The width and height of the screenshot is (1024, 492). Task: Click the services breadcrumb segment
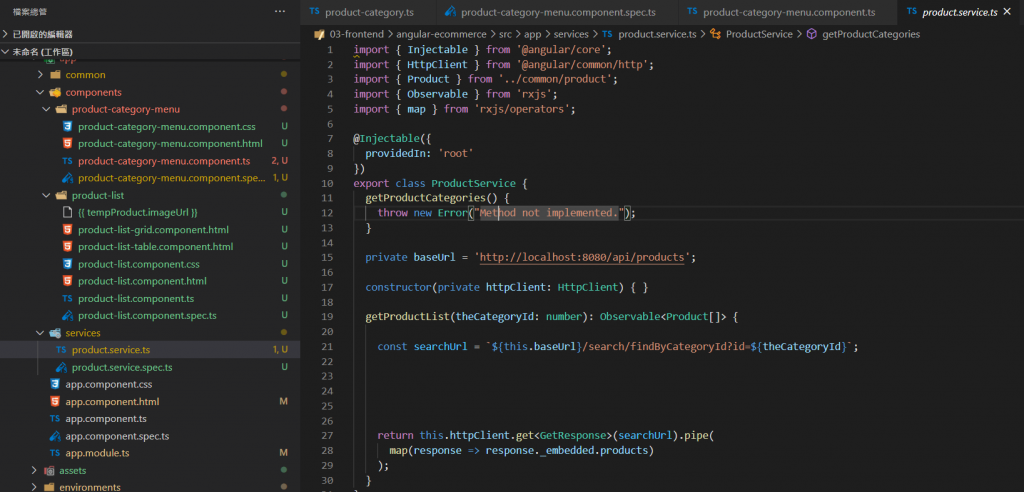click(x=571, y=34)
